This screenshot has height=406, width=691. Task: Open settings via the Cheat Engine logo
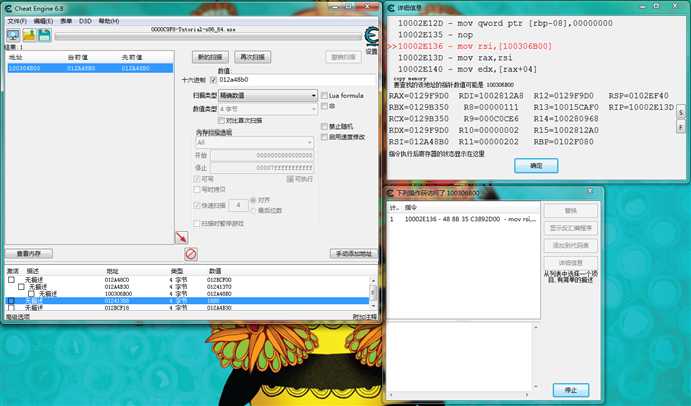pos(372,37)
